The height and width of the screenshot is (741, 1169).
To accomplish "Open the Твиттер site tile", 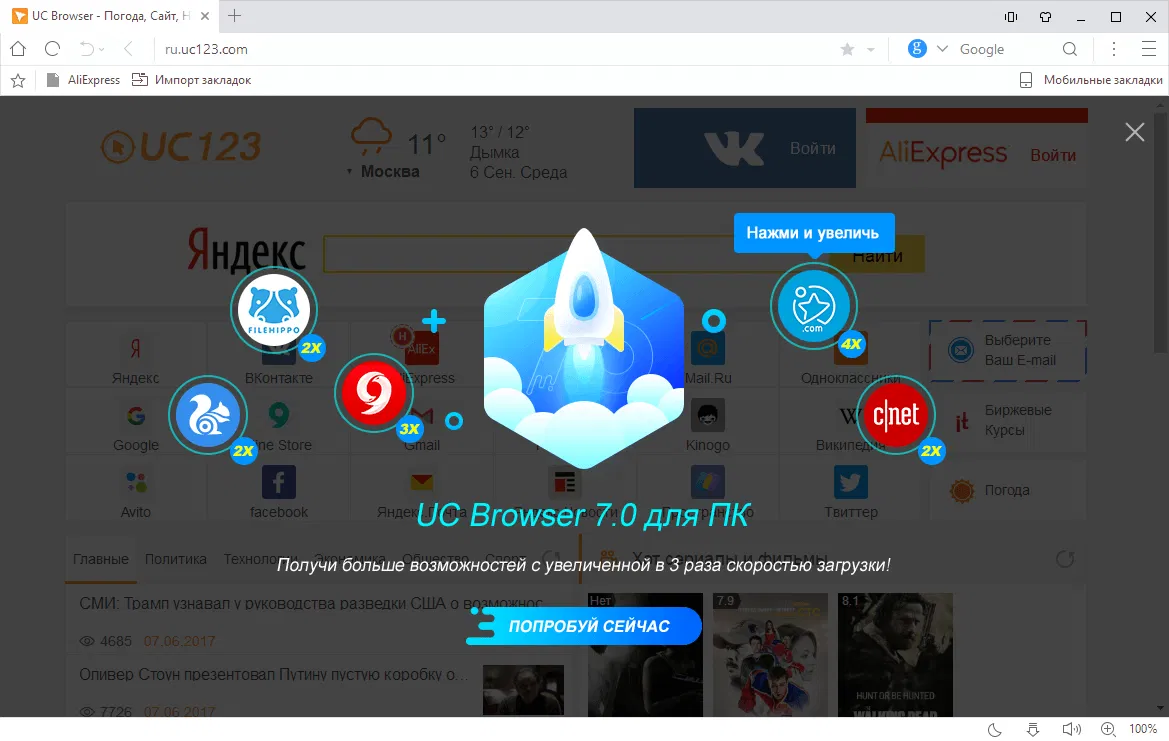I will (x=851, y=492).
